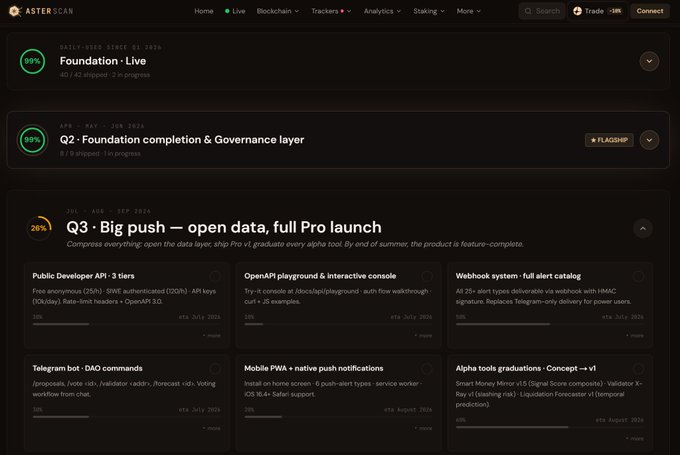Click the Trade button
680x455 pixels.
pyautogui.click(x=598, y=11)
